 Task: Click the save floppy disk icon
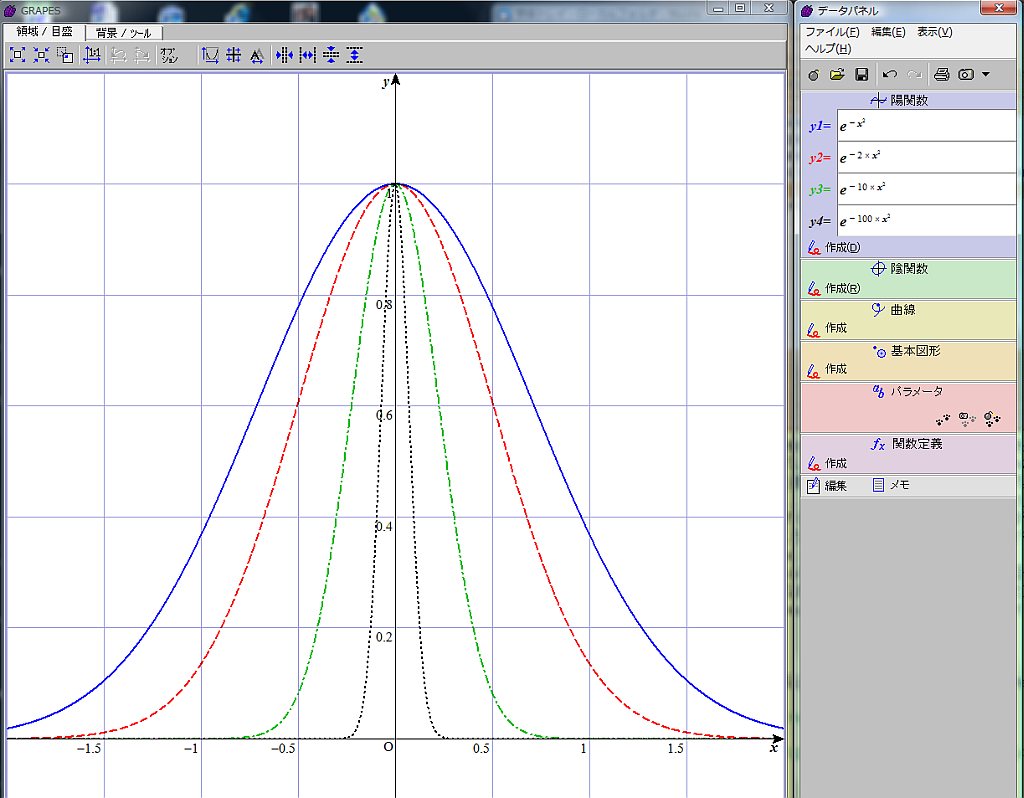tap(861, 75)
